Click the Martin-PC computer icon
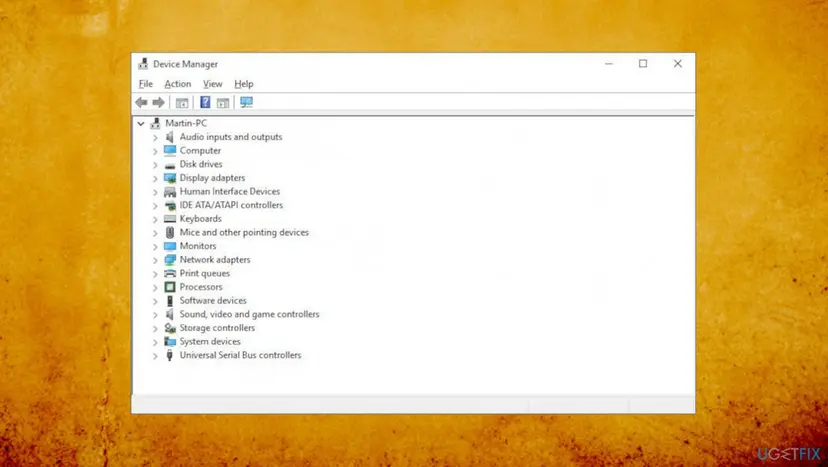This screenshot has height=467, width=828. pos(155,123)
